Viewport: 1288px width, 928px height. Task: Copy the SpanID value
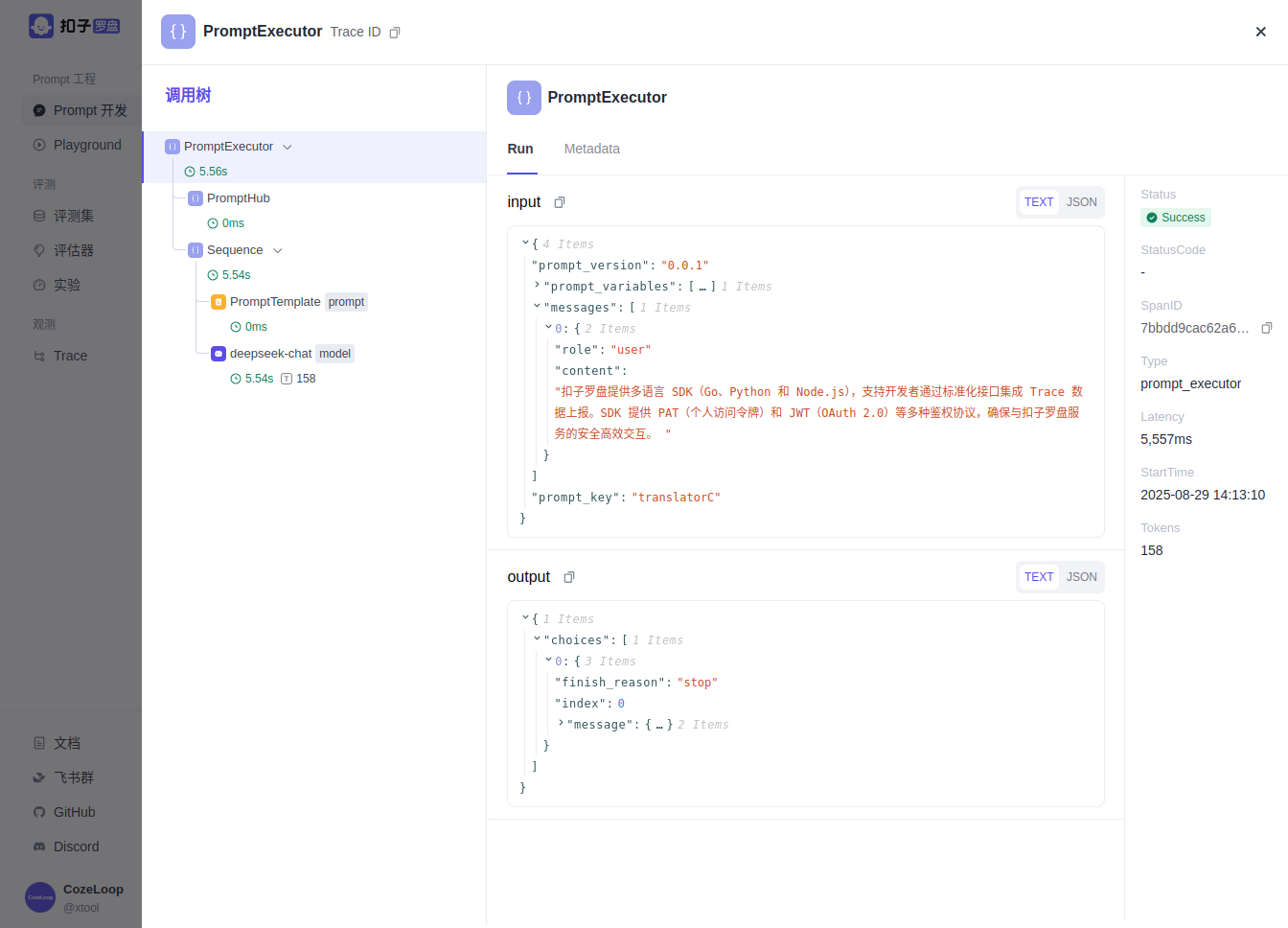(x=1266, y=328)
